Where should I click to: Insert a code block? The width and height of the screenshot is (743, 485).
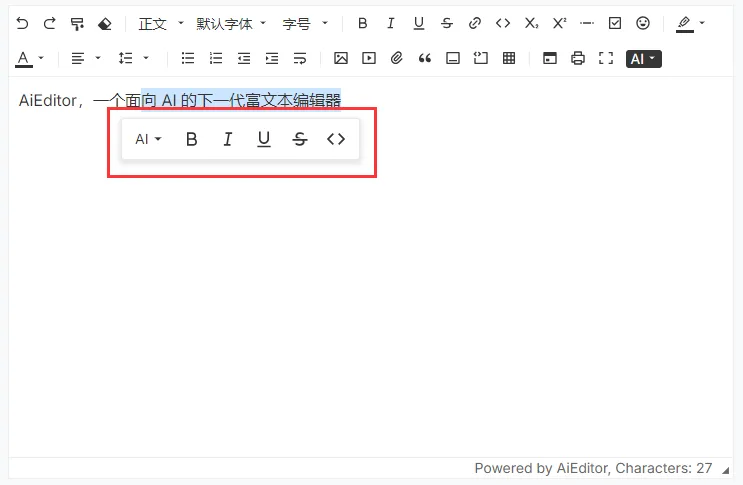tap(481, 58)
